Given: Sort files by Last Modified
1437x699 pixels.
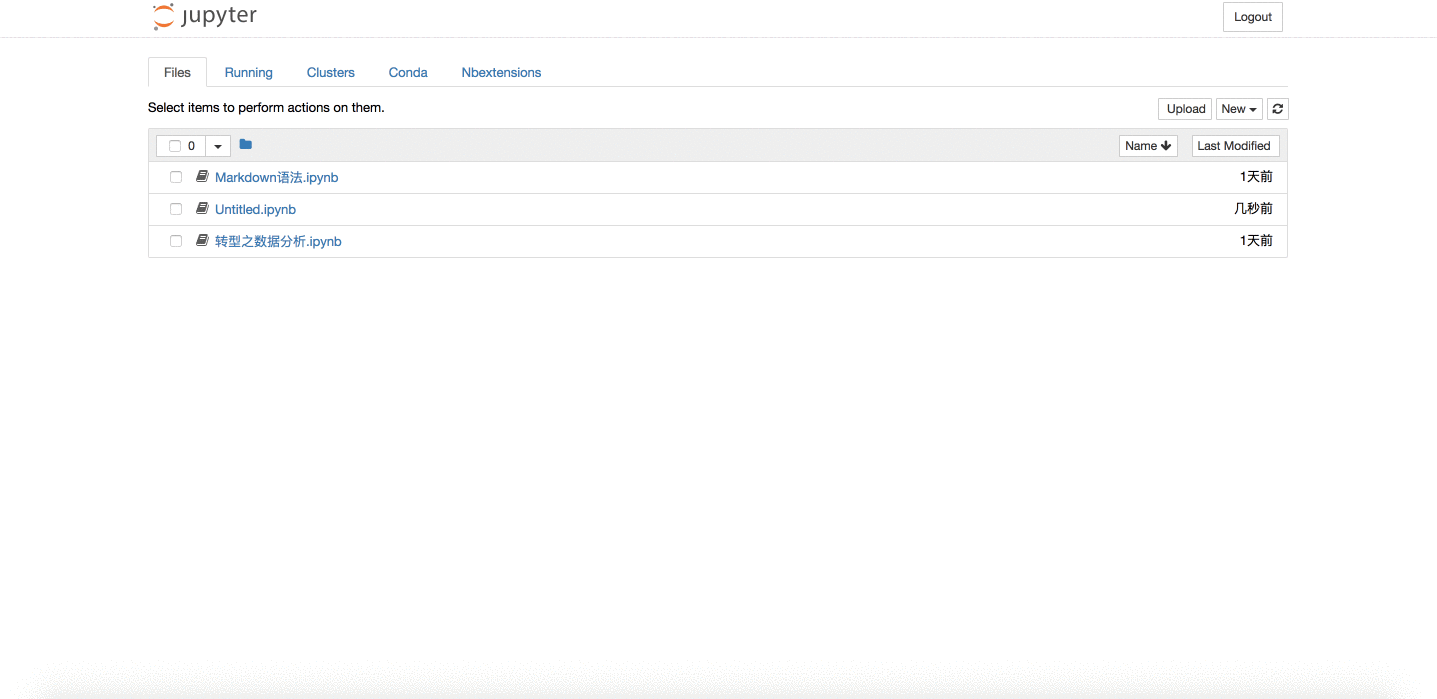Looking at the screenshot, I should [x=1235, y=145].
